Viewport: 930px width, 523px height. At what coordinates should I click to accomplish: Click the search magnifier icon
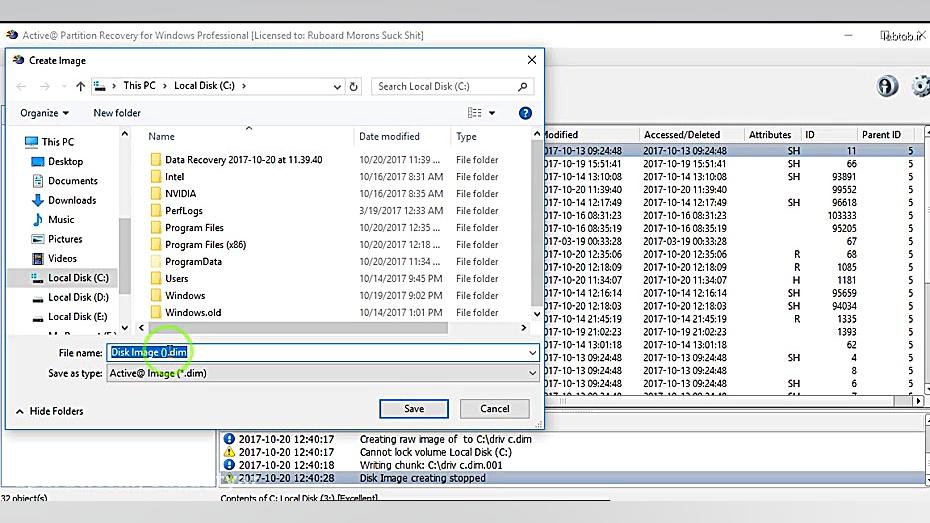pyautogui.click(x=523, y=87)
